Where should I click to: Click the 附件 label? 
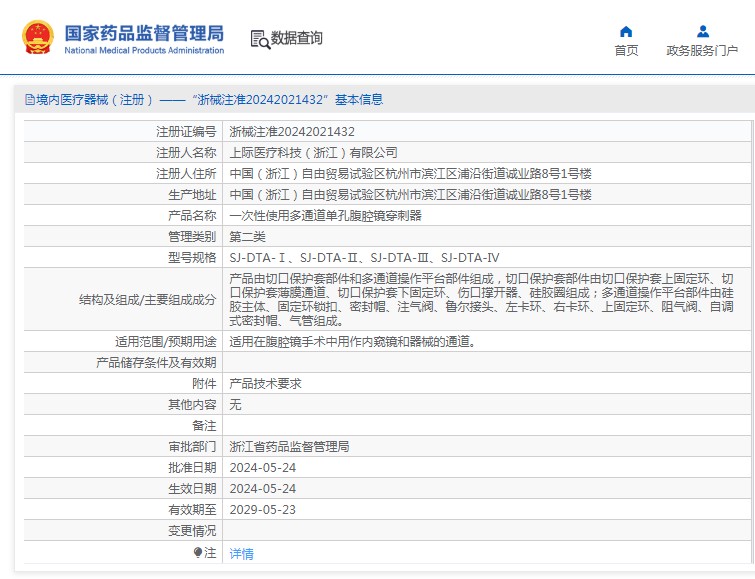pos(204,383)
